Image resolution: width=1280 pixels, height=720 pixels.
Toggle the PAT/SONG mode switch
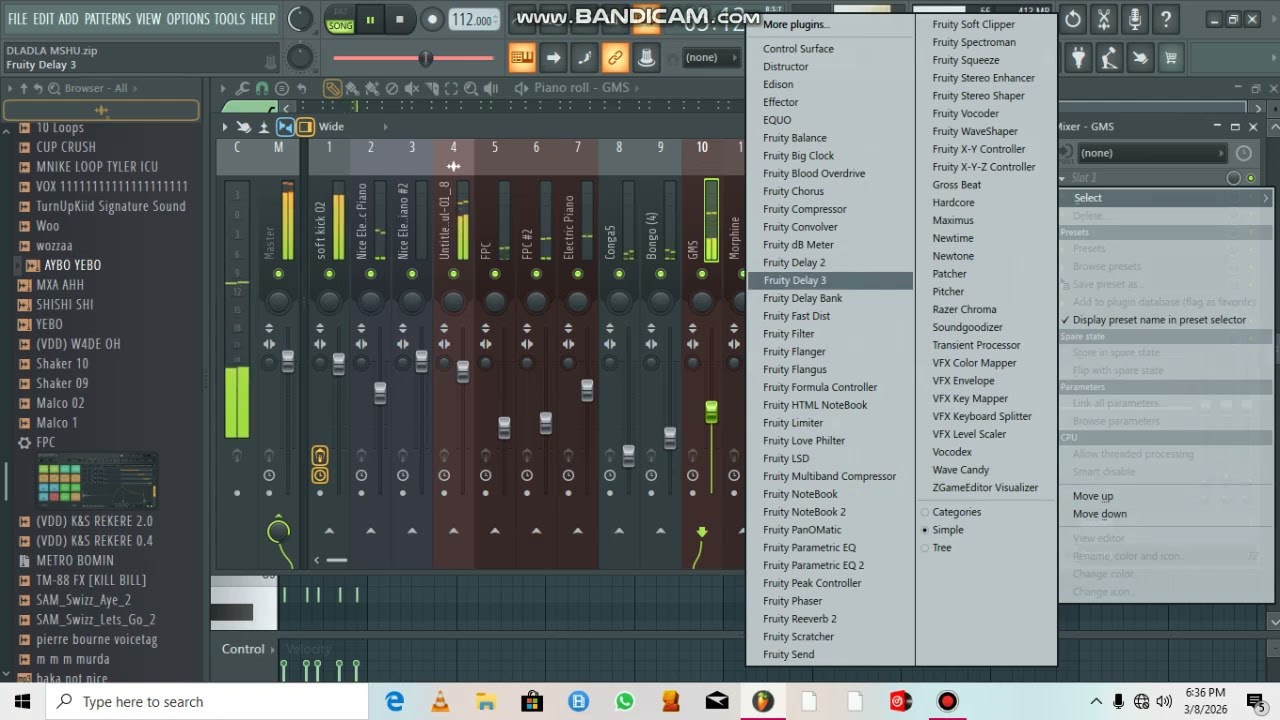[340, 19]
